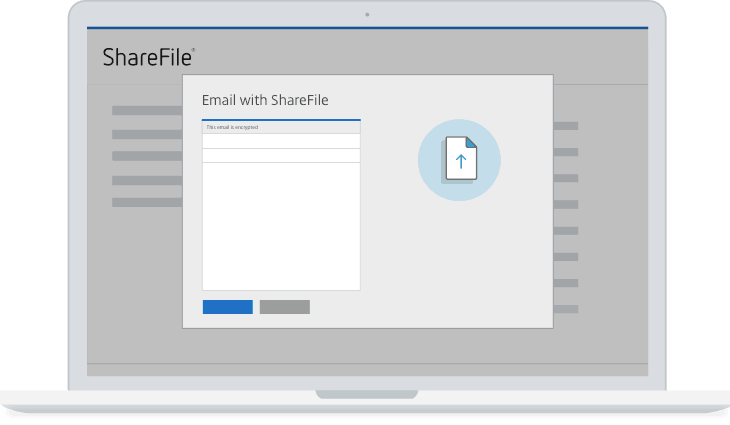Click inside the large email message body
Viewport: 730px width, 425px height.
[281, 226]
